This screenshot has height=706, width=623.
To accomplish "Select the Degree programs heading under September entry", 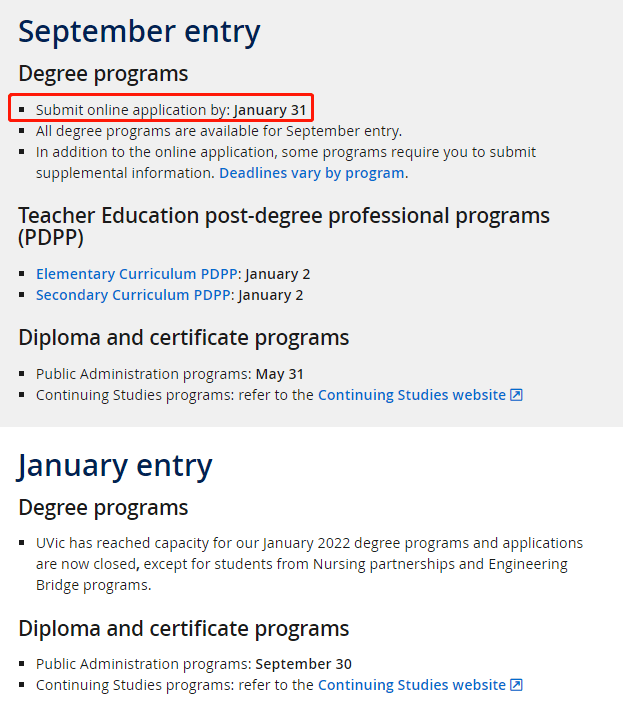I will pyautogui.click(x=103, y=74).
